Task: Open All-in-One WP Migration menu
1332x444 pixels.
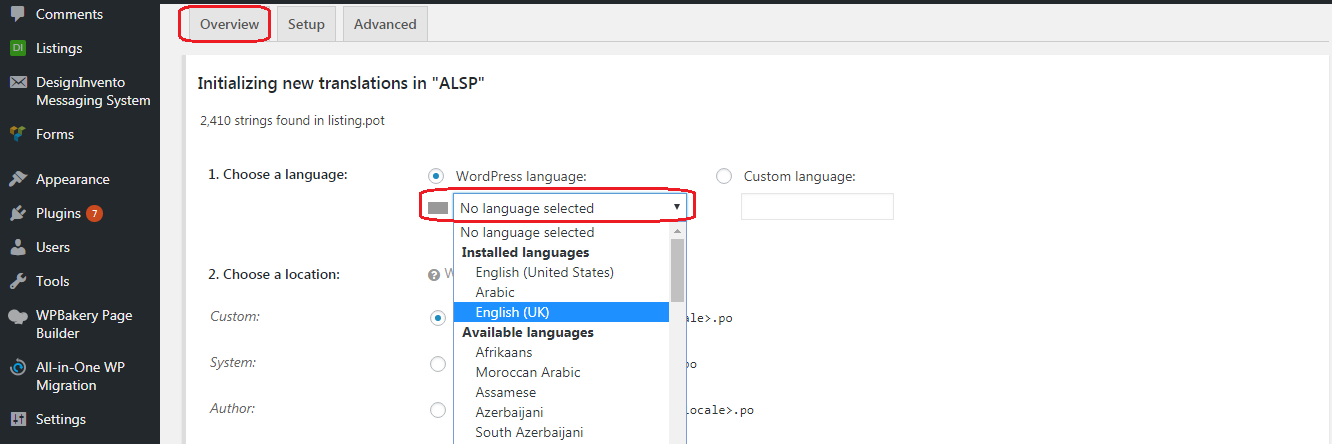Action: pyautogui.click(x=80, y=376)
